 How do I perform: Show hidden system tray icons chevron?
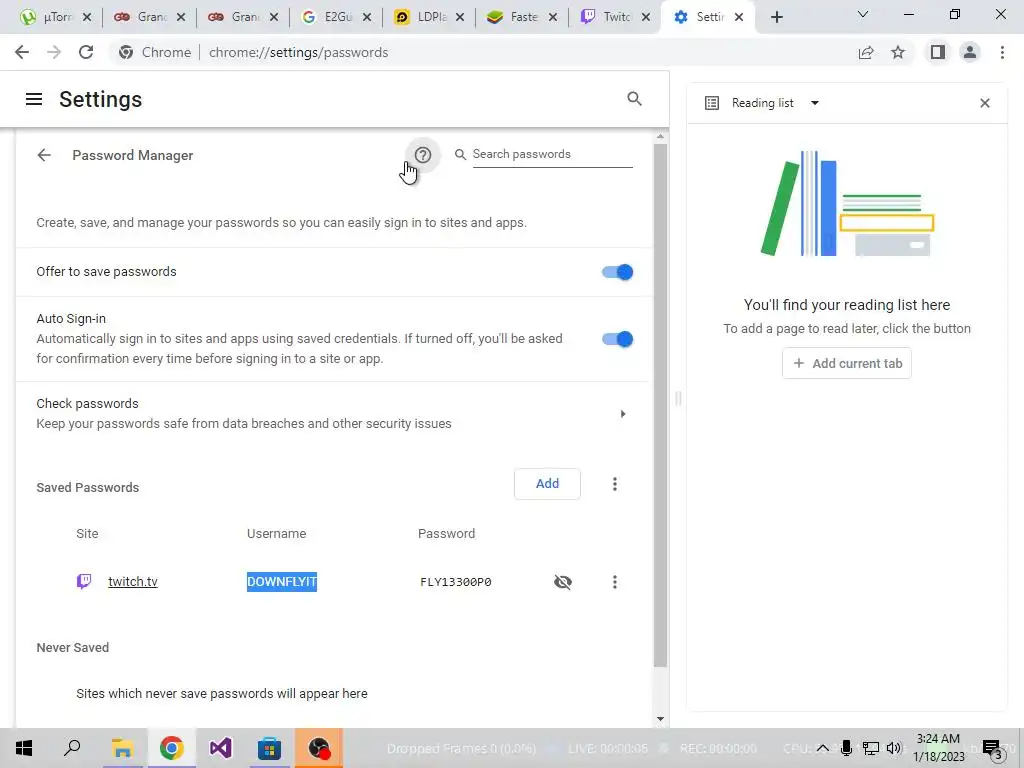pos(823,748)
